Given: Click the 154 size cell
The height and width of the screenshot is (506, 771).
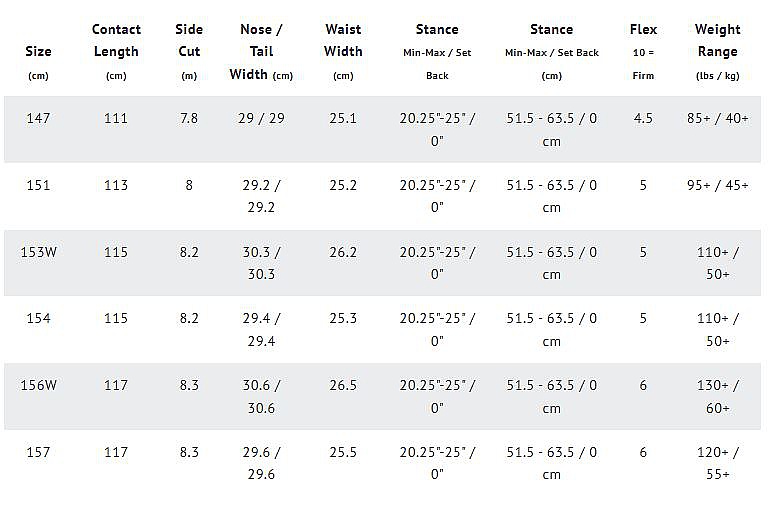Looking at the screenshot, I should click(38, 318).
